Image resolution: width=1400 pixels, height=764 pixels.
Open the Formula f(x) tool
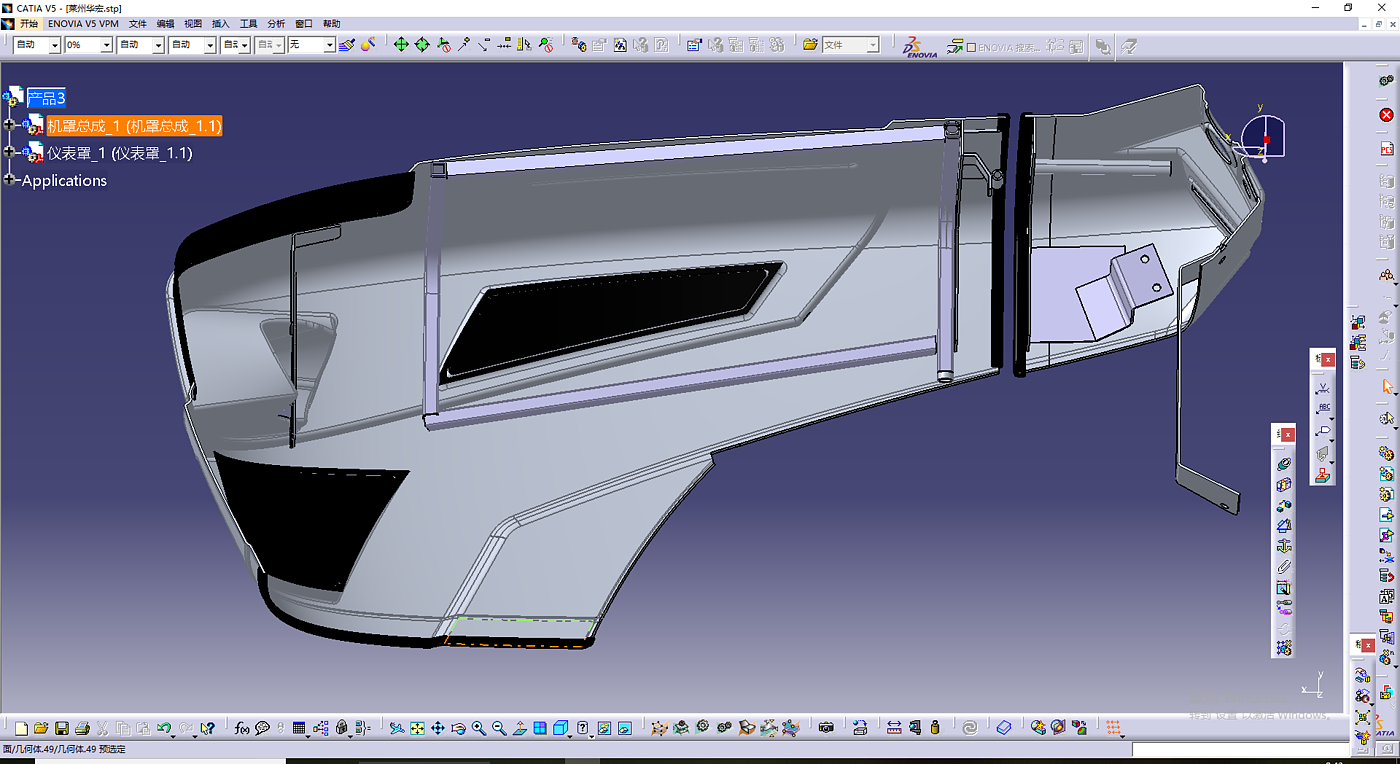coord(241,729)
